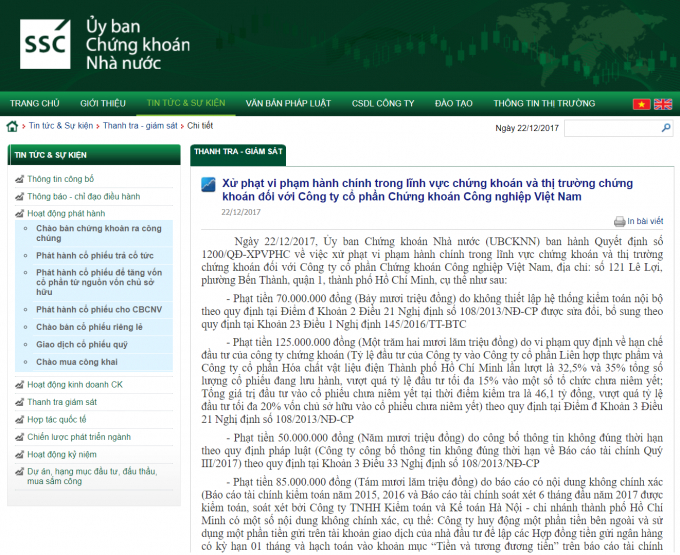This screenshot has width=680, height=555.
Task: Open the GIỚI THIỆU menu
Action: click(102, 103)
